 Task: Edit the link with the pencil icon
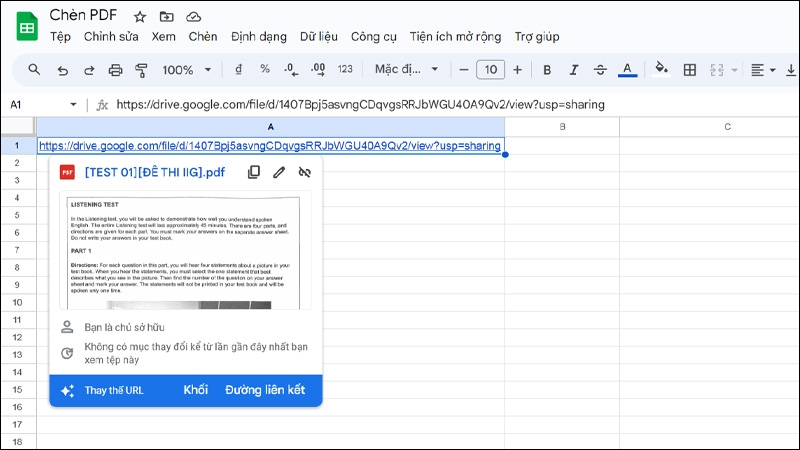point(279,172)
